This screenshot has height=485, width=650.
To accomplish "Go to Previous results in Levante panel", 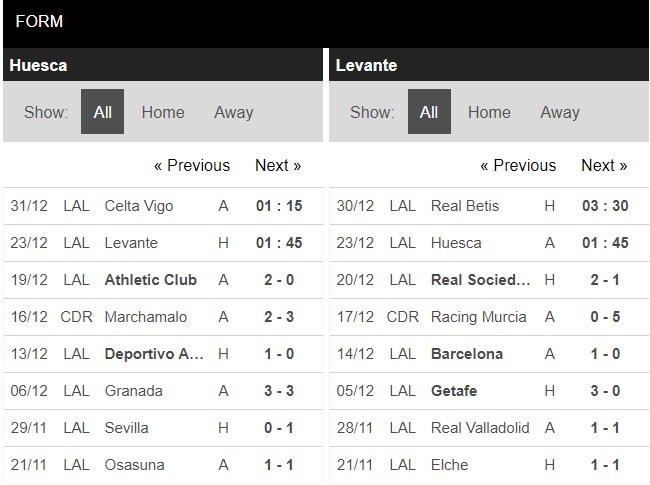I will (518, 165).
